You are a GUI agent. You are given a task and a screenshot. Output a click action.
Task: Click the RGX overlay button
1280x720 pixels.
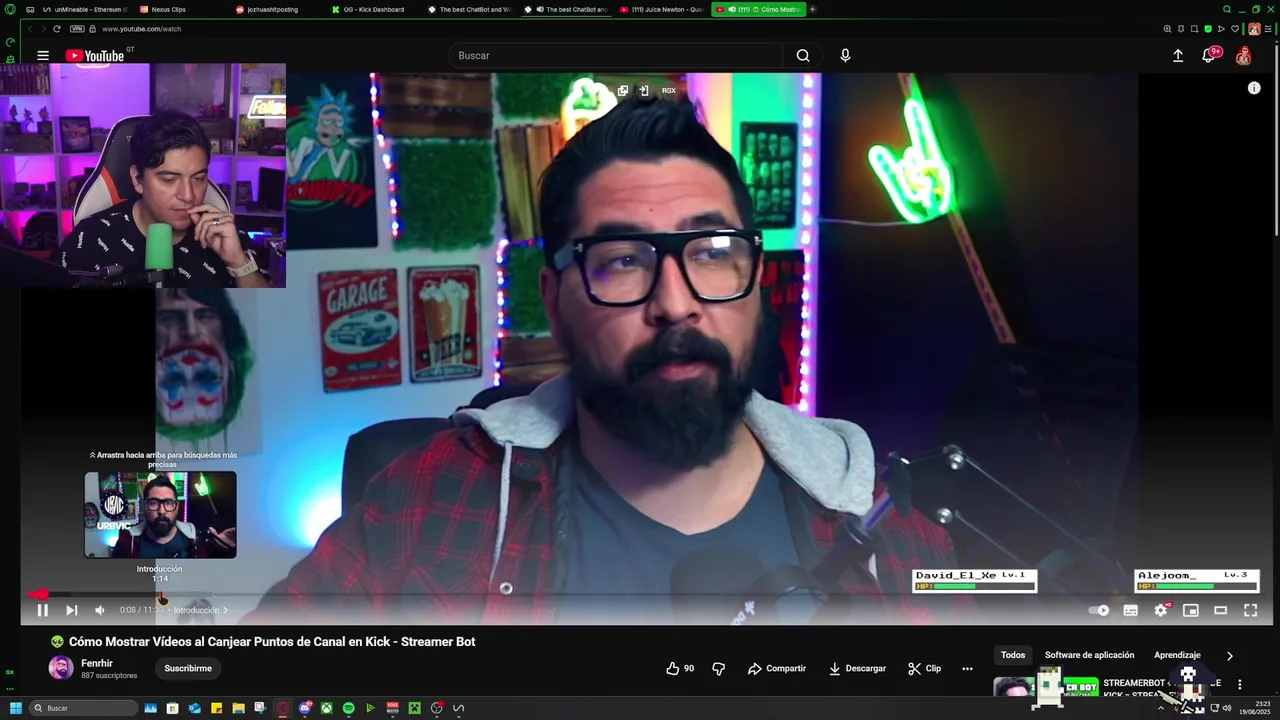point(669,90)
